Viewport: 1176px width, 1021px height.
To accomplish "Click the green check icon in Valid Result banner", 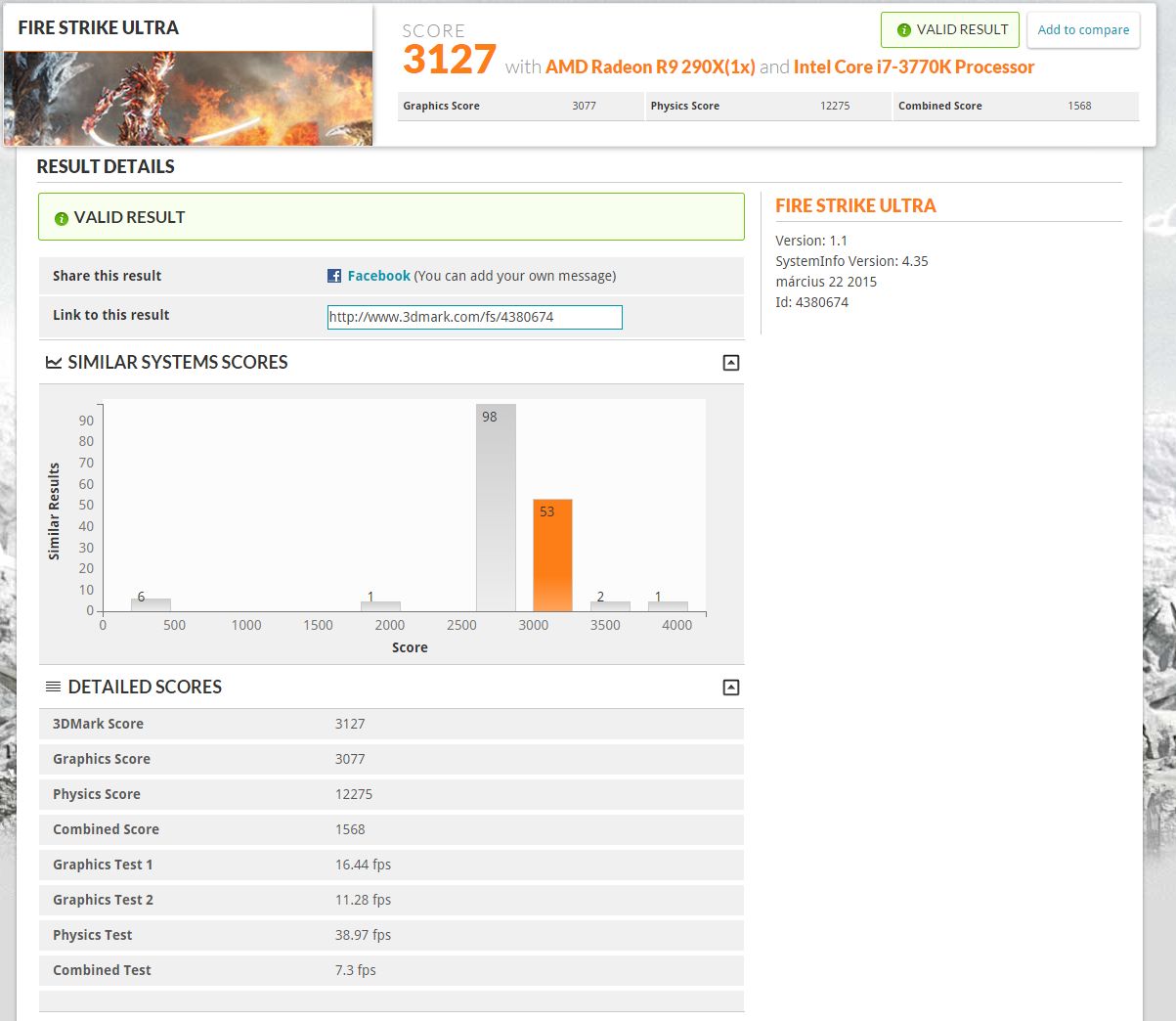I will point(61,218).
